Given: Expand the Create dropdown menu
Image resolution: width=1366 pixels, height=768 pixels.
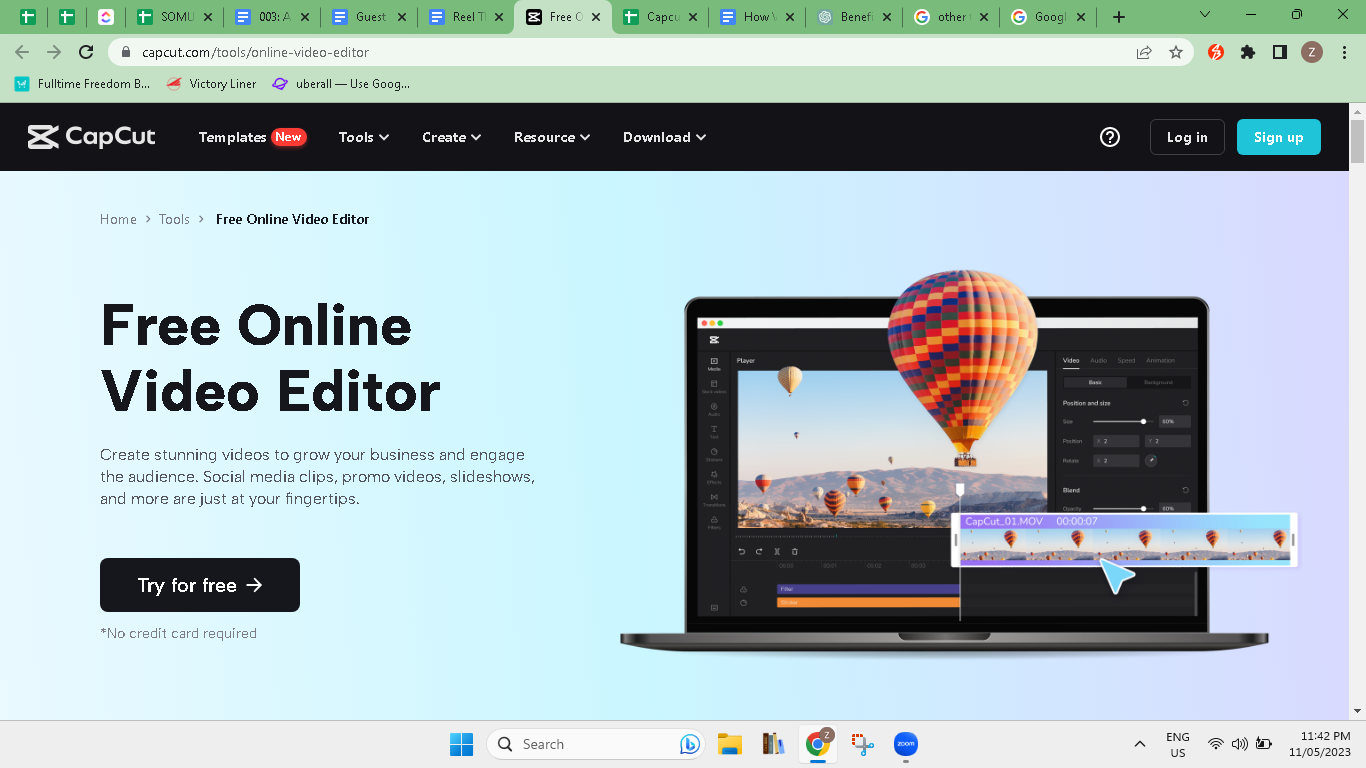Looking at the screenshot, I should point(452,137).
